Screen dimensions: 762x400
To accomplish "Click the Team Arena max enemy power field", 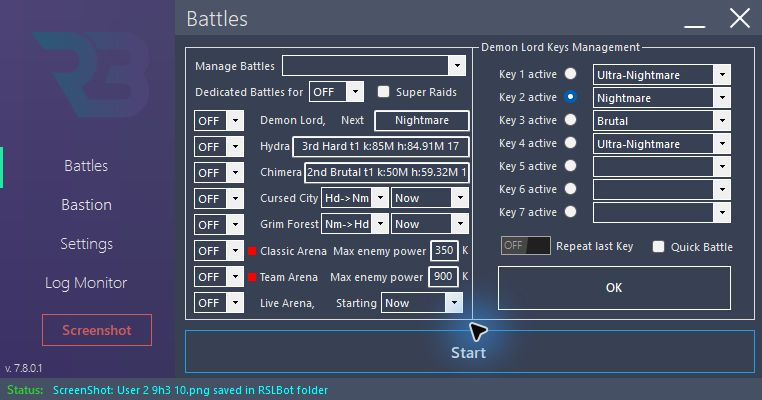I will pyautogui.click(x=443, y=277).
